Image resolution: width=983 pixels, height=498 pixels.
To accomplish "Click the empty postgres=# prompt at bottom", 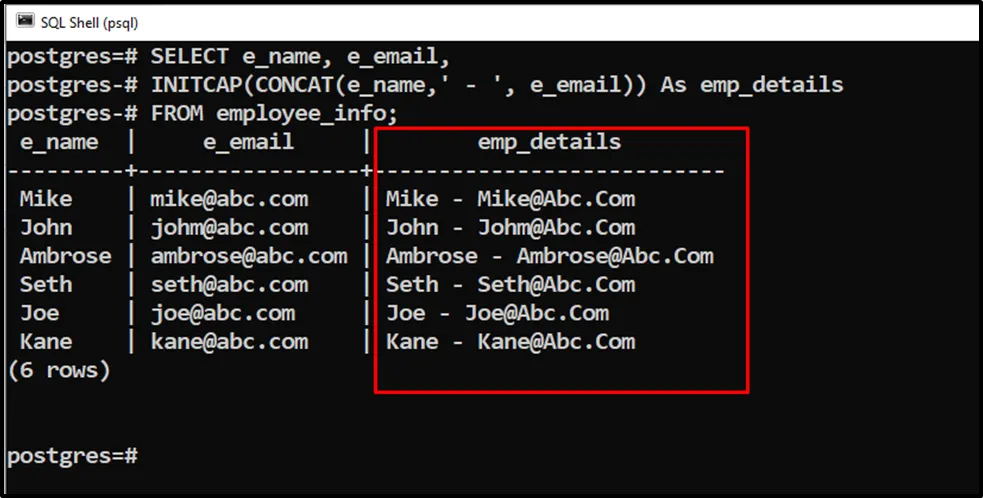I will (72, 456).
